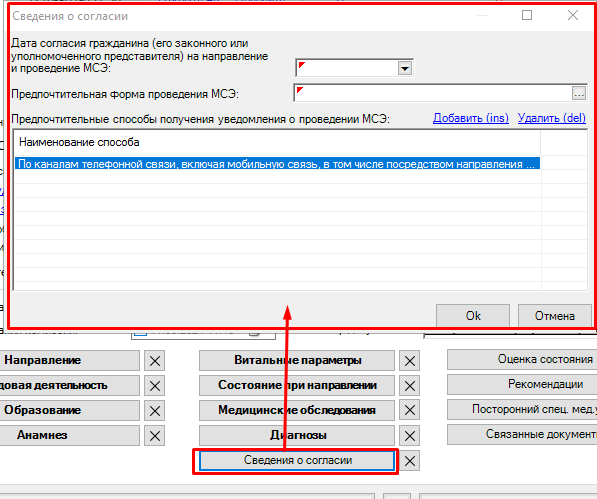Clear Витальные параметры with its X icon
This screenshot has height=499, width=597.
(x=410, y=360)
